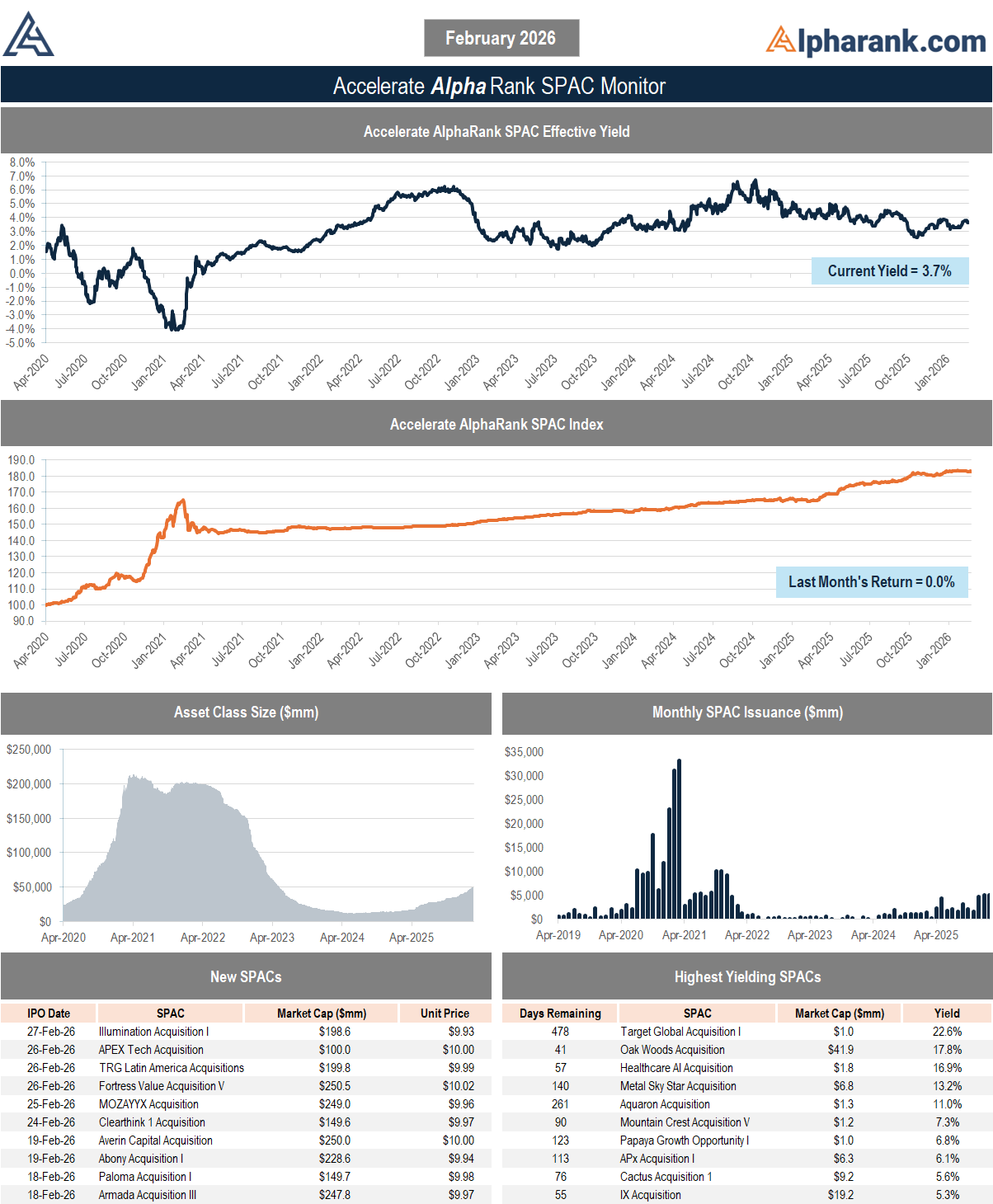Click the Monthly SPAC Issuance header
This screenshot has height=1204, width=993.
[747, 713]
